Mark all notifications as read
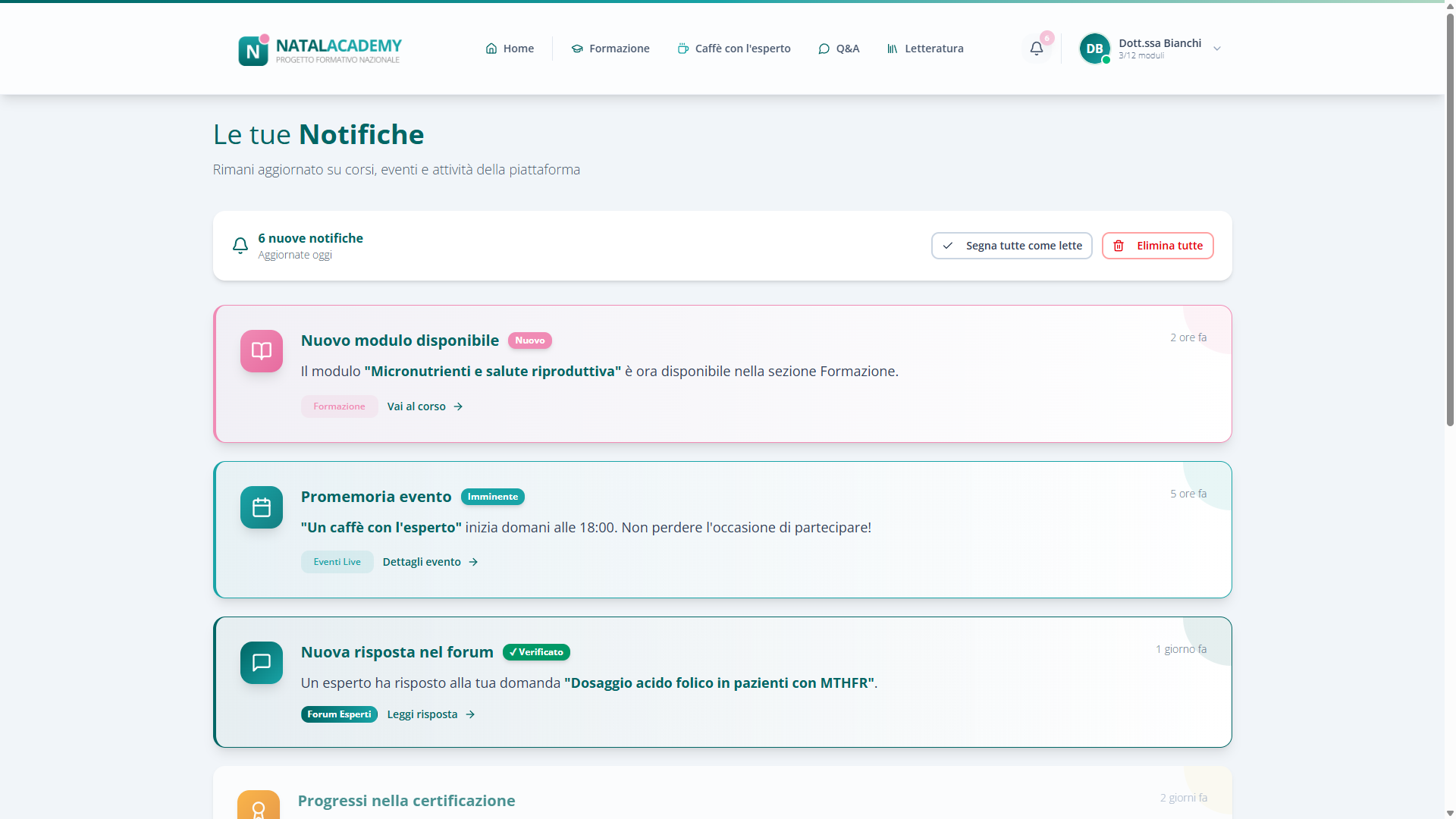 (x=1012, y=246)
